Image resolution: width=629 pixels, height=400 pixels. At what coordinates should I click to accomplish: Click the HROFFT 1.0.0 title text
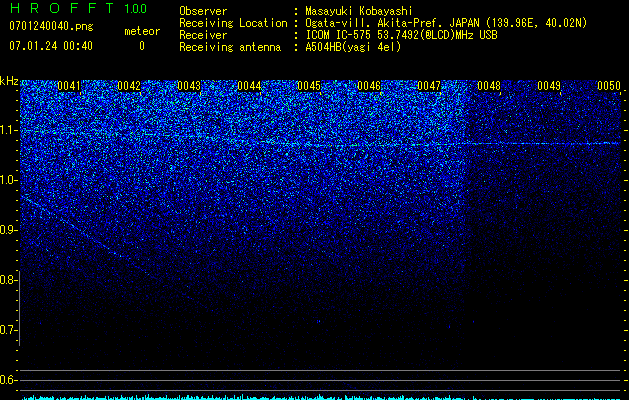[78, 8]
